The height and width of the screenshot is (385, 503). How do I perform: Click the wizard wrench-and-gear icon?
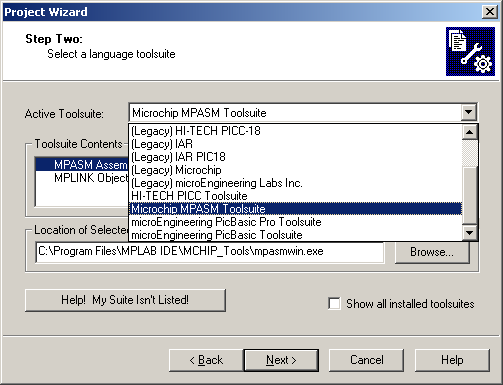click(x=470, y=51)
